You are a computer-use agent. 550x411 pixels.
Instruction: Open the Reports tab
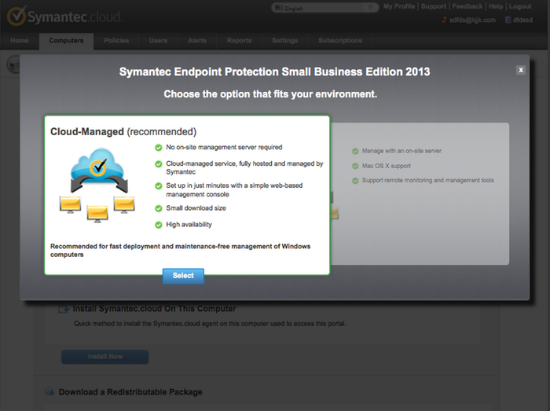[239, 41]
